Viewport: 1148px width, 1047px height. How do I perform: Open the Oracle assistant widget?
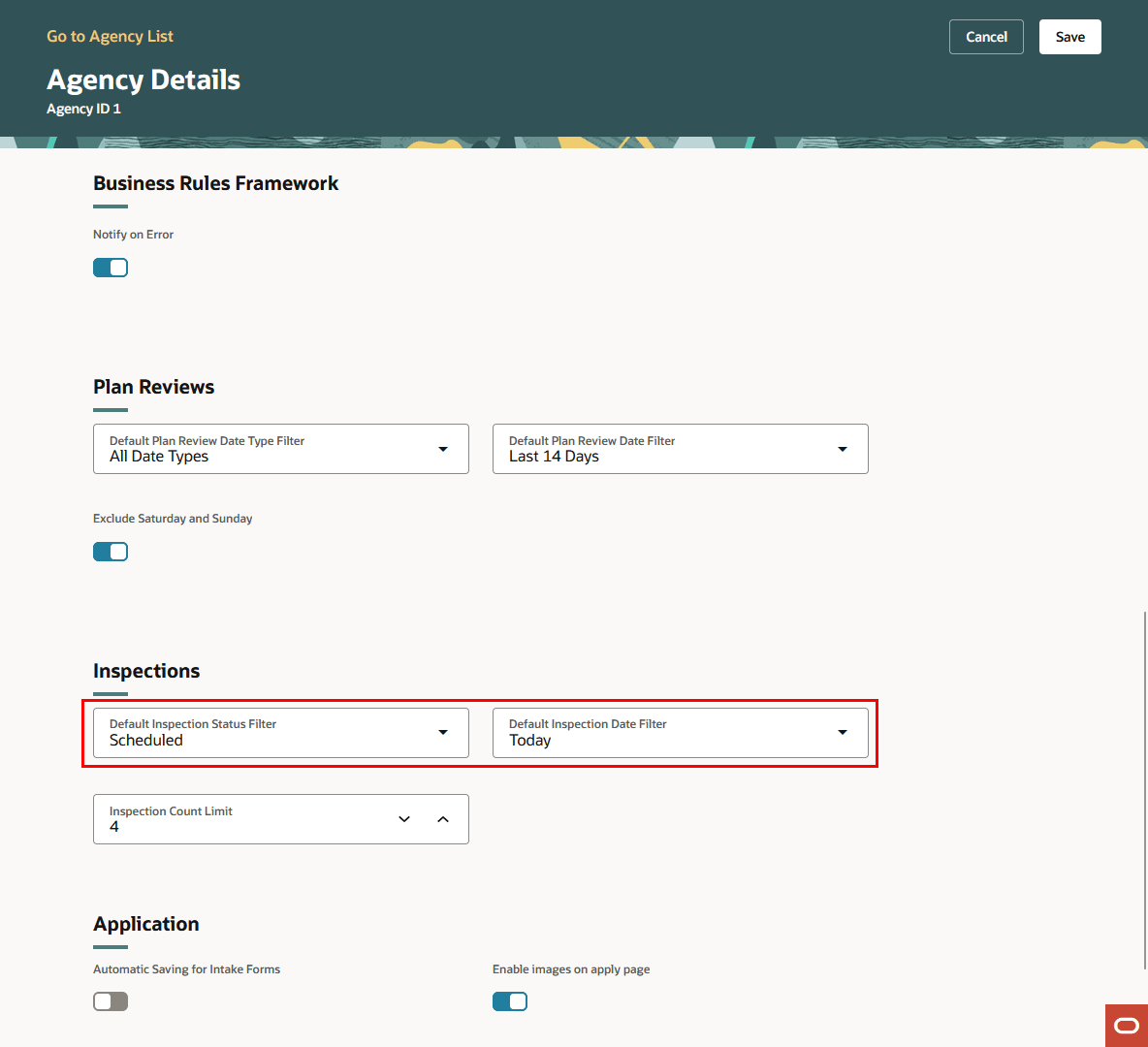[x=1126, y=1025]
